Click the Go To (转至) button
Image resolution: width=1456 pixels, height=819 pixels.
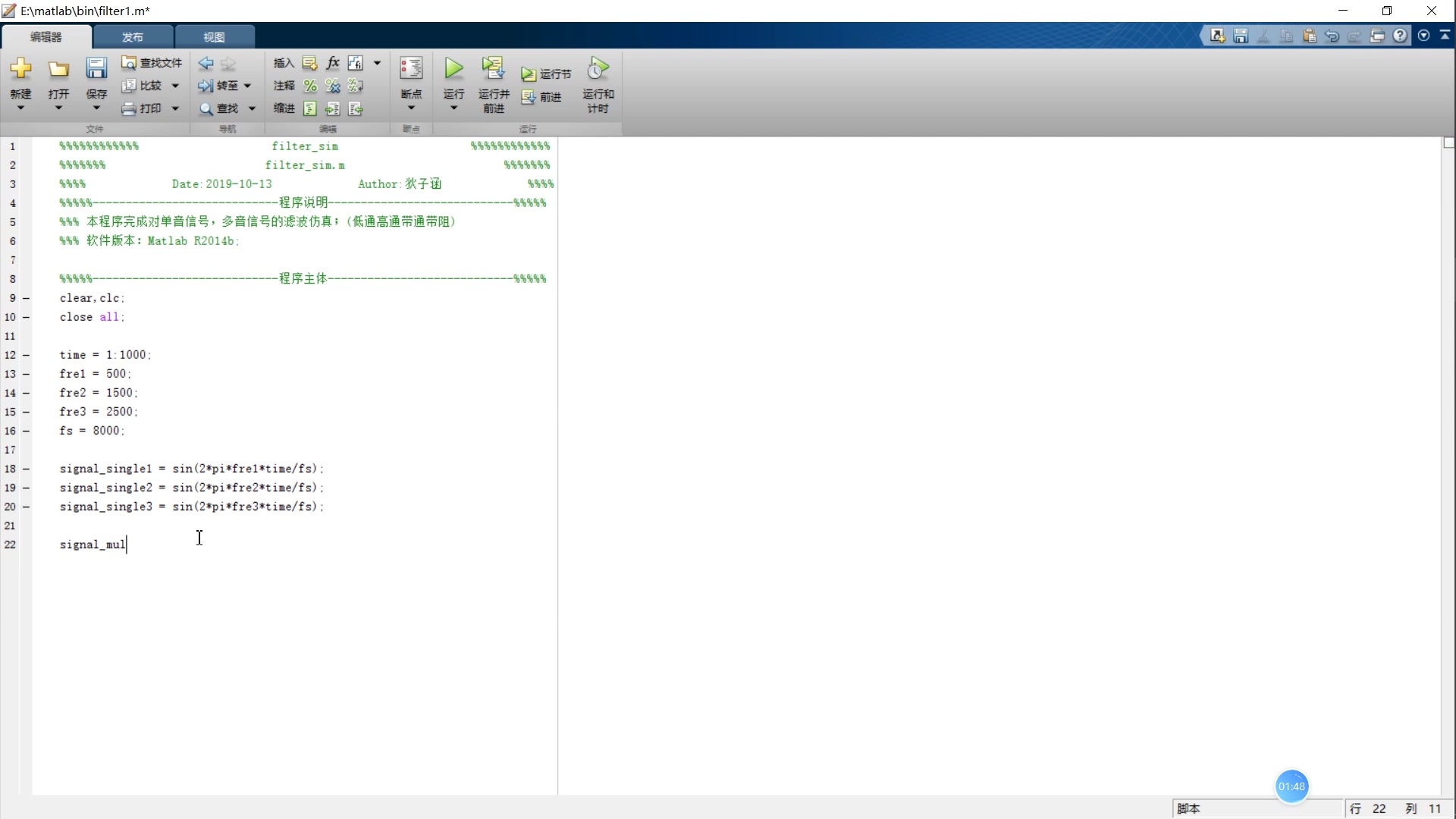(x=218, y=86)
